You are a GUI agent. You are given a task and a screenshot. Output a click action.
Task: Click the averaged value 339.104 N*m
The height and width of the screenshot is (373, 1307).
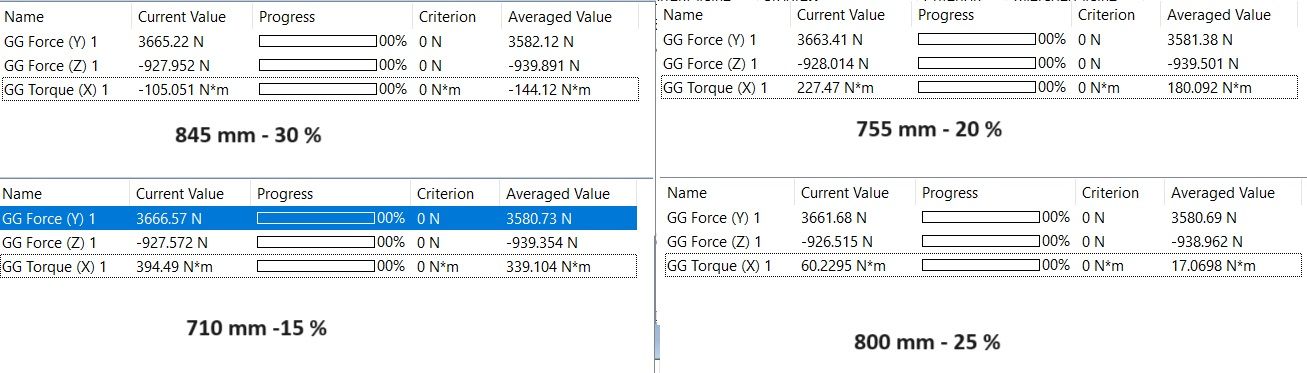click(548, 266)
